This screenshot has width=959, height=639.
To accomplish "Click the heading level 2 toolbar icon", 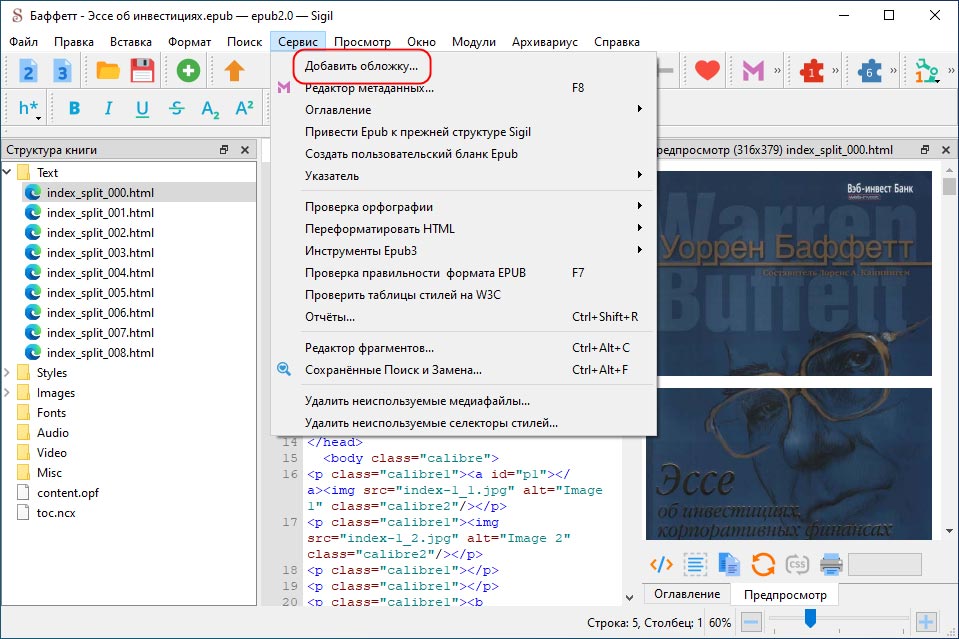I will click(x=28, y=72).
